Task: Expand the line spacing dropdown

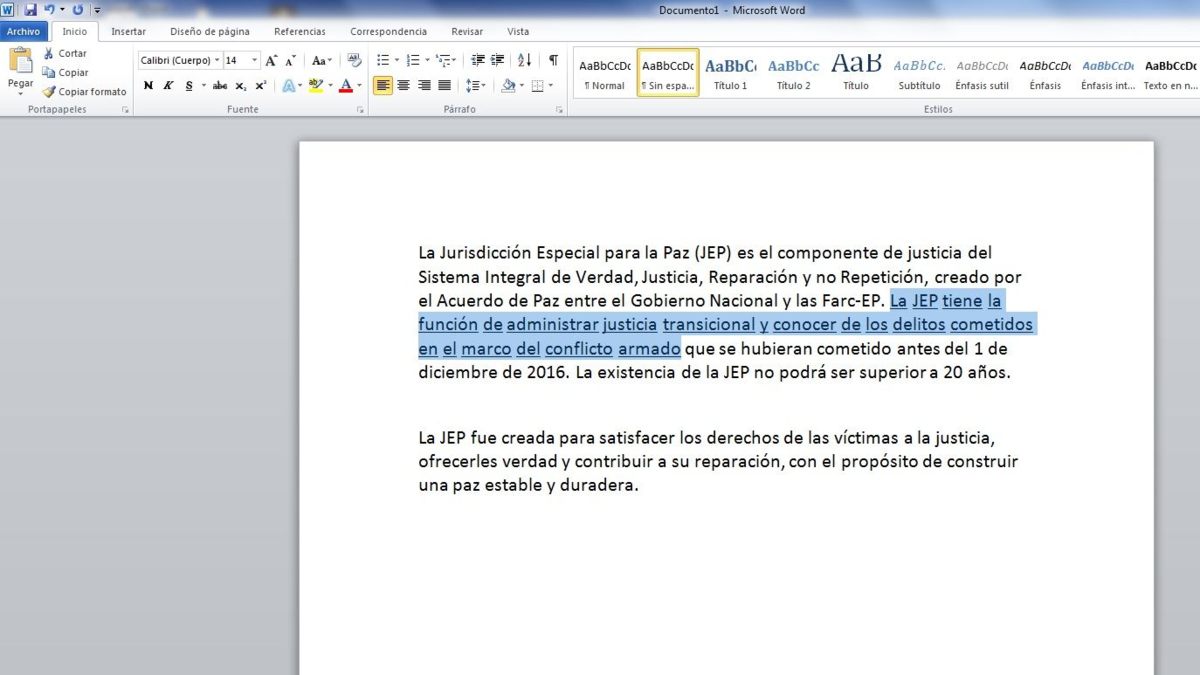Action: pos(484,86)
